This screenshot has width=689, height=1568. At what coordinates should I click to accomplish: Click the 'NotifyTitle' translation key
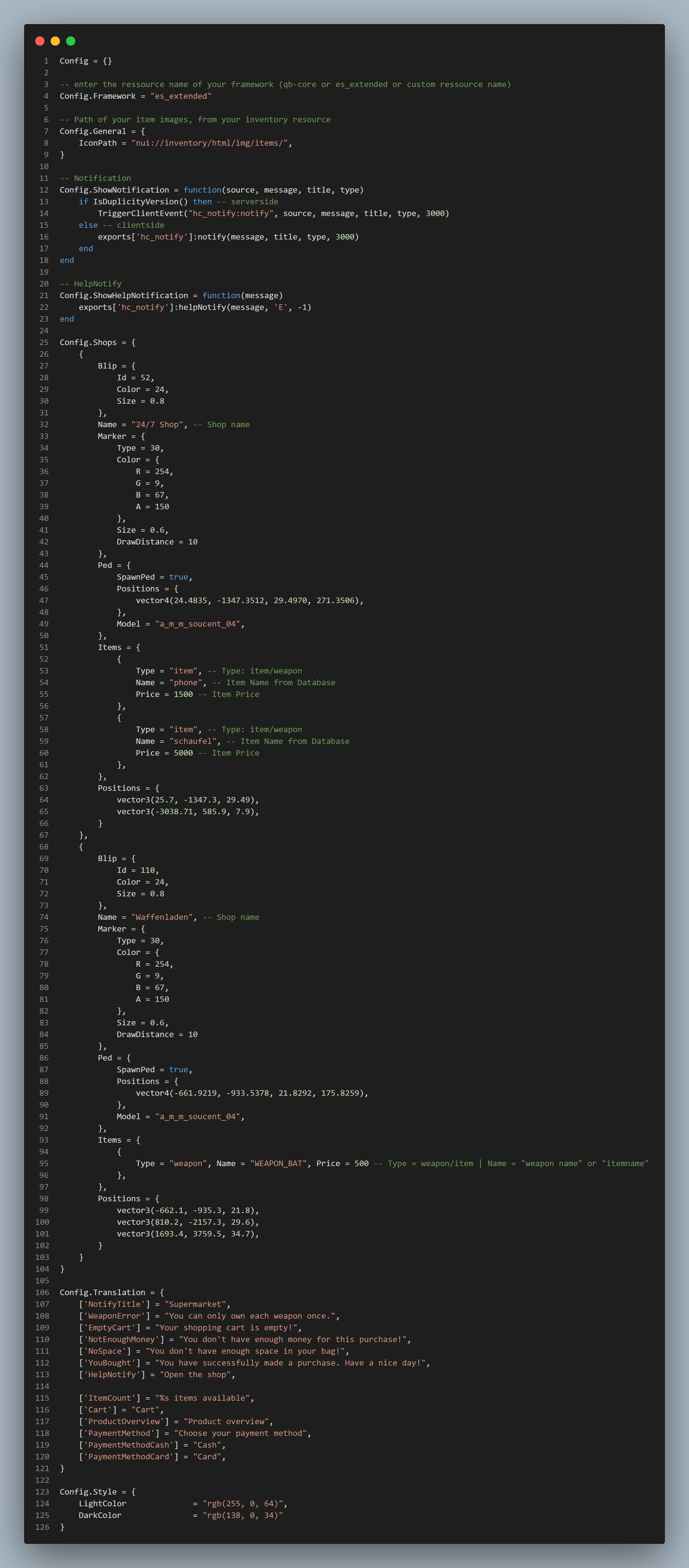pyautogui.click(x=114, y=1304)
